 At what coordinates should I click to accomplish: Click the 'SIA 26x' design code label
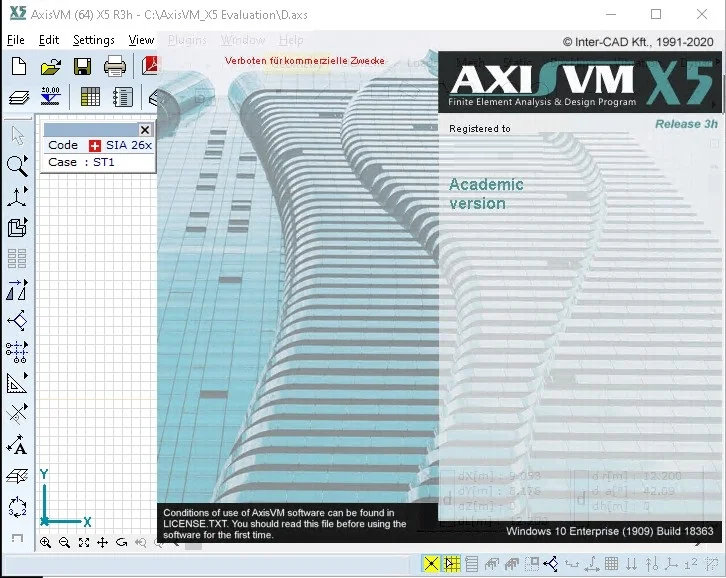click(129, 145)
